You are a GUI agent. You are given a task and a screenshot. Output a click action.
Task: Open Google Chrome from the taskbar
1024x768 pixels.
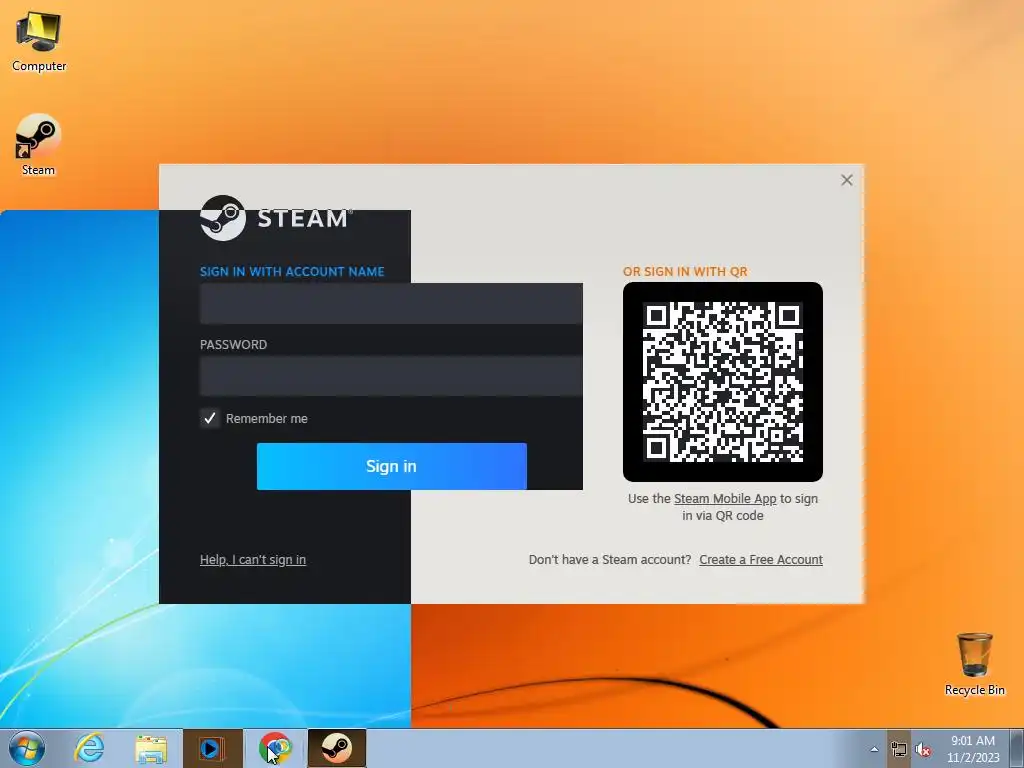274,748
